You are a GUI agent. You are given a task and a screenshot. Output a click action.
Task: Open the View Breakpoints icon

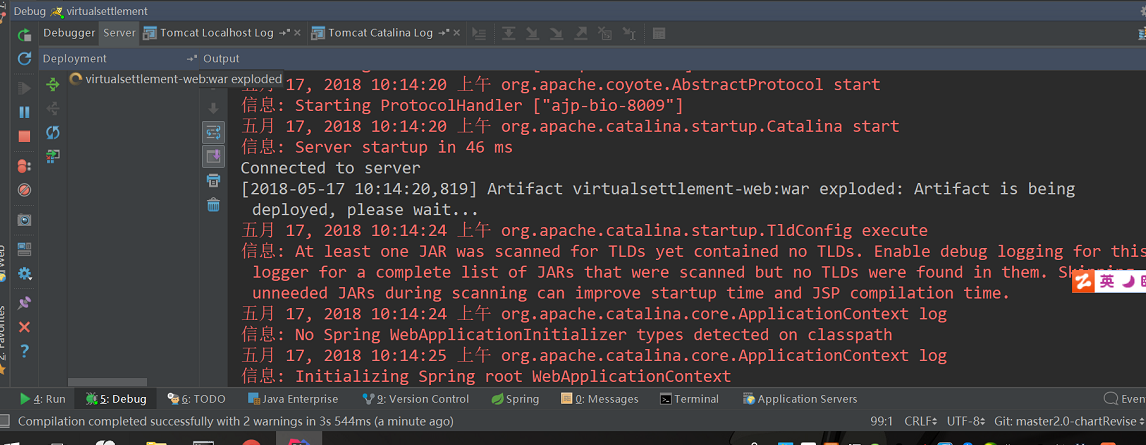point(24,166)
